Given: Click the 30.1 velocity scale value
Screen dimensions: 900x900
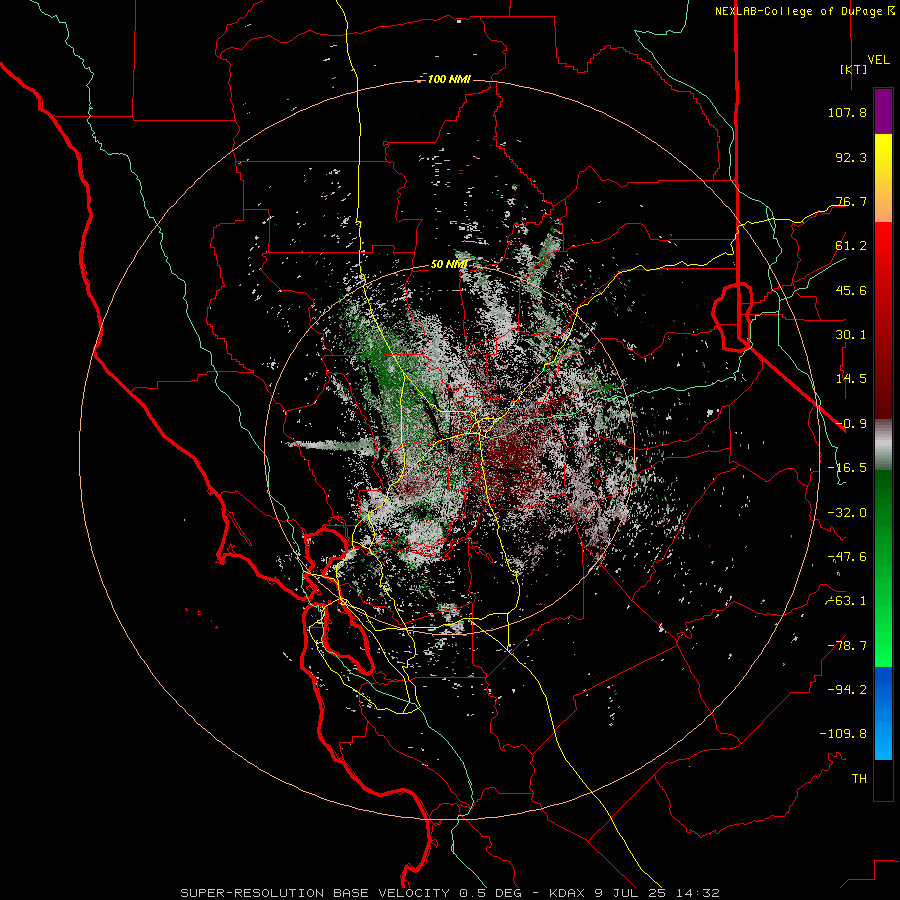Looking at the screenshot, I should coord(851,335).
